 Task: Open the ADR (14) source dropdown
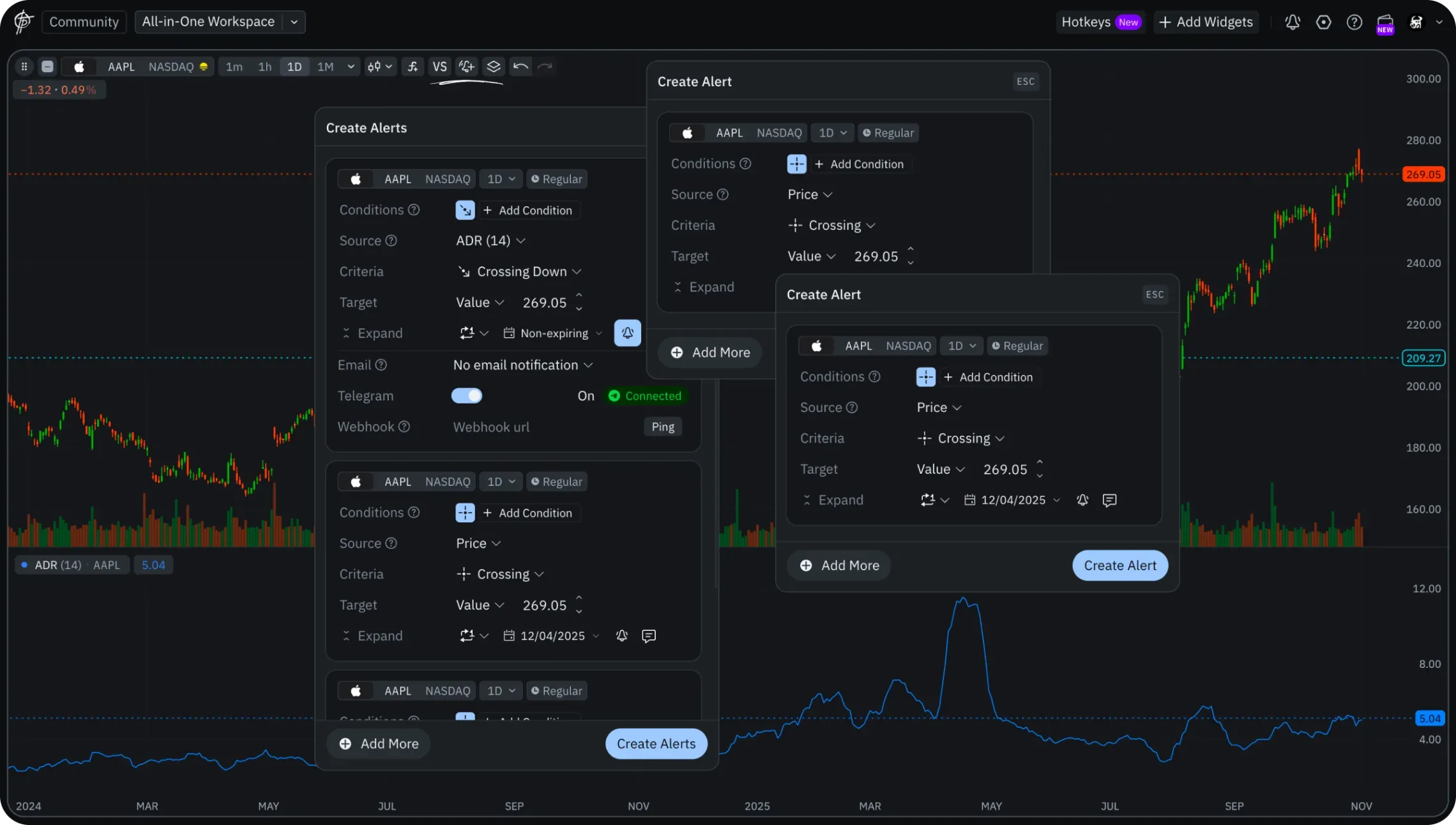[x=490, y=241]
